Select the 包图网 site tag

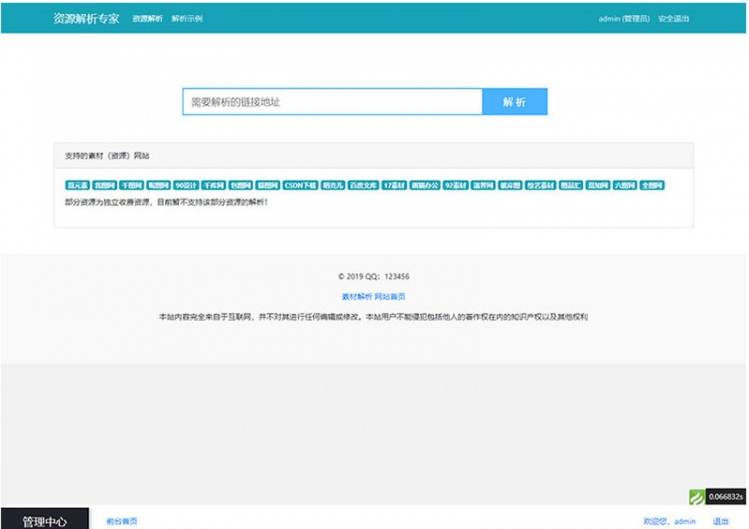(x=240, y=185)
